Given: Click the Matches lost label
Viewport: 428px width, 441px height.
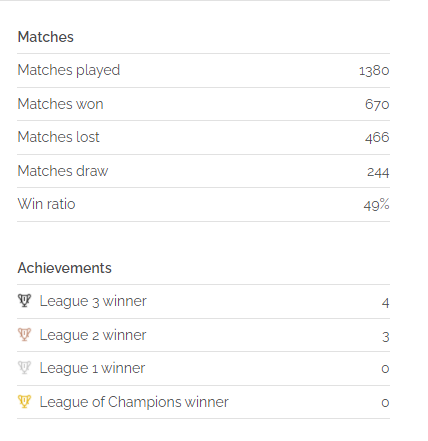Looking at the screenshot, I should click(58, 137).
